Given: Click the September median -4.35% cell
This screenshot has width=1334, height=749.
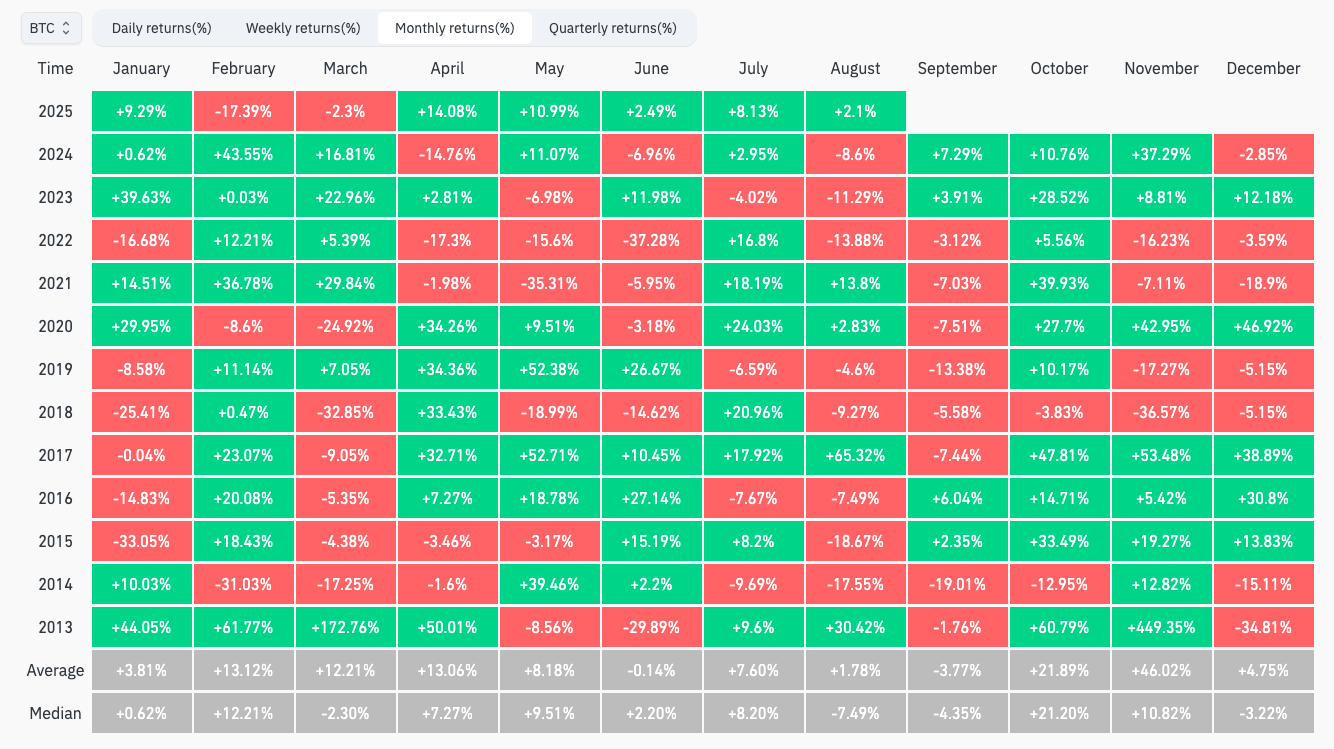Looking at the screenshot, I should (x=957, y=714).
